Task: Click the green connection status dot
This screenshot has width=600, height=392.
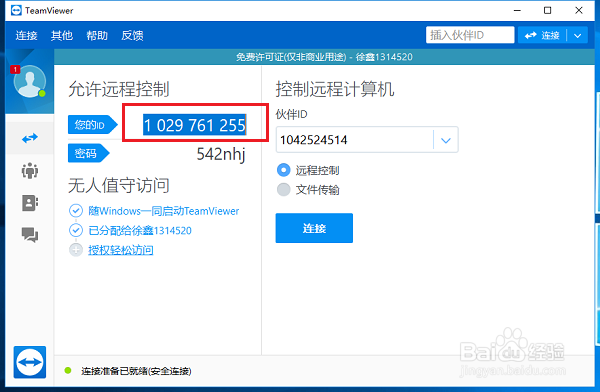Action: tap(68, 370)
